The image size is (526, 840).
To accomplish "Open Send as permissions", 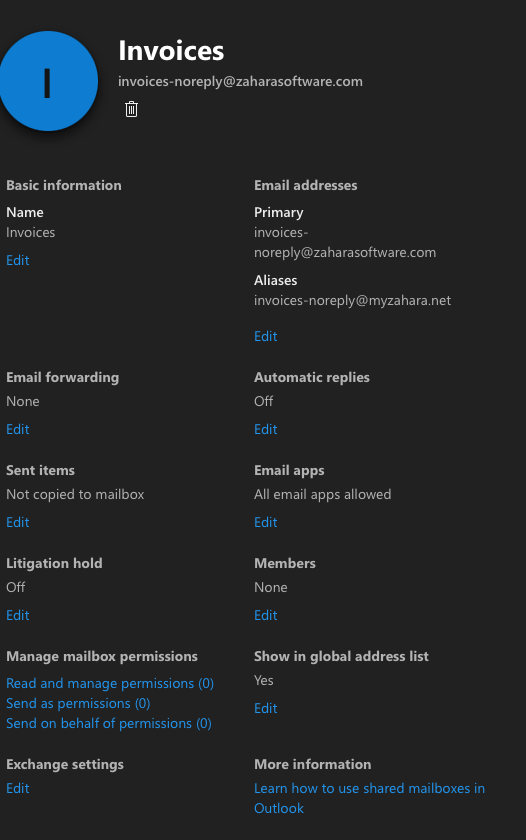I will click(78, 703).
